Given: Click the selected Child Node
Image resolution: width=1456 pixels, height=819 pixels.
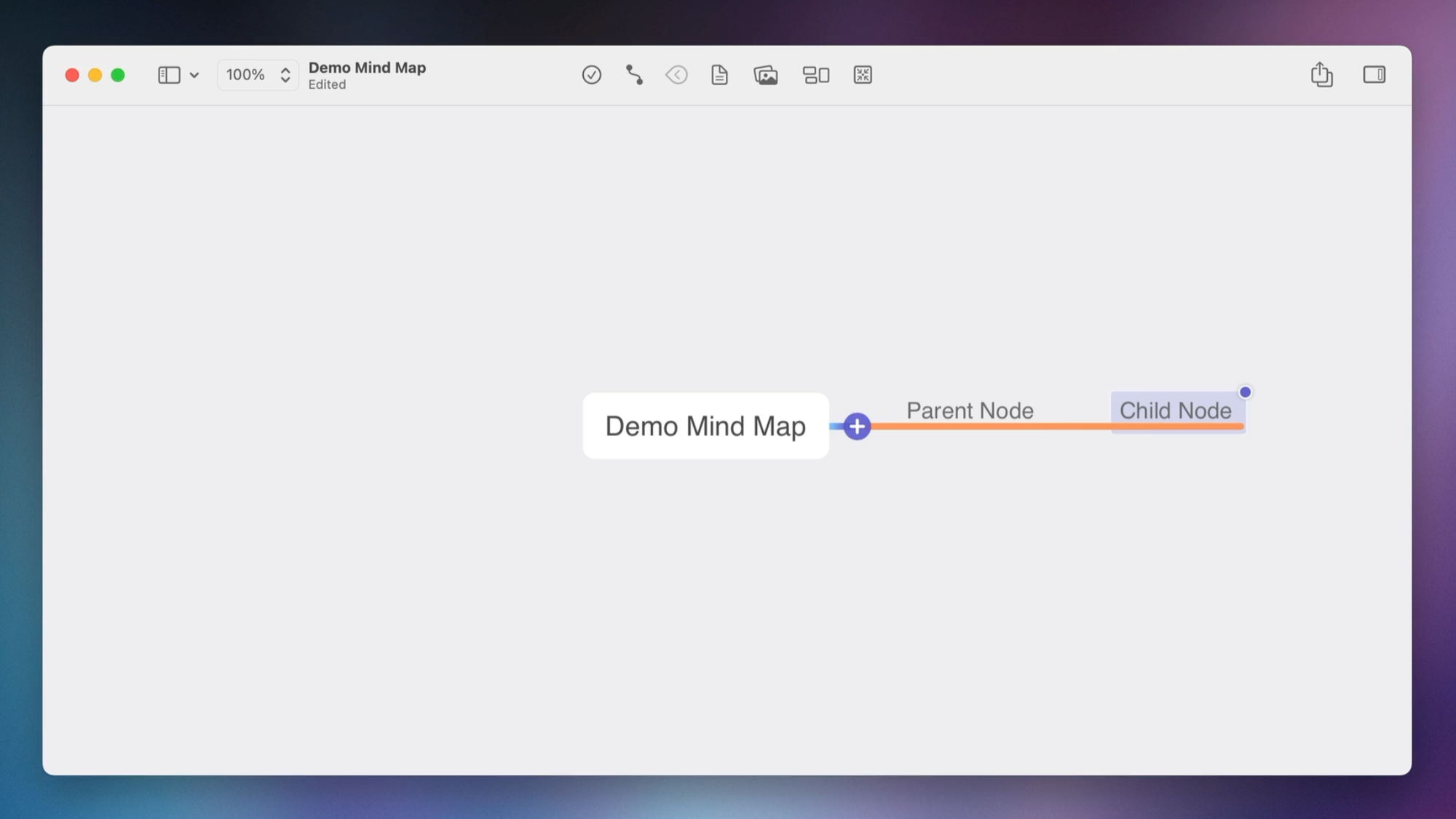Looking at the screenshot, I should tap(1175, 411).
